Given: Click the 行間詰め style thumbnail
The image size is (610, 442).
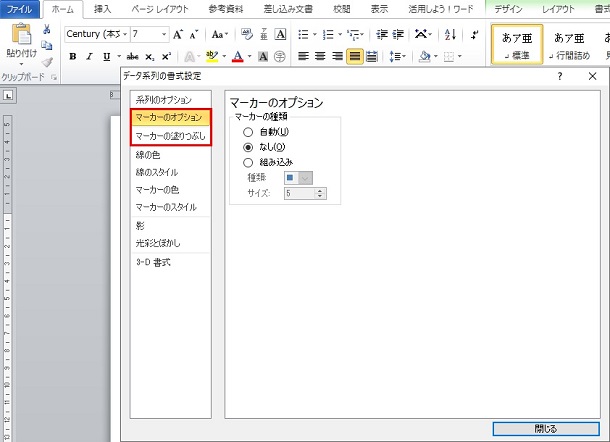Looking at the screenshot, I should click(x=569, y=44).
